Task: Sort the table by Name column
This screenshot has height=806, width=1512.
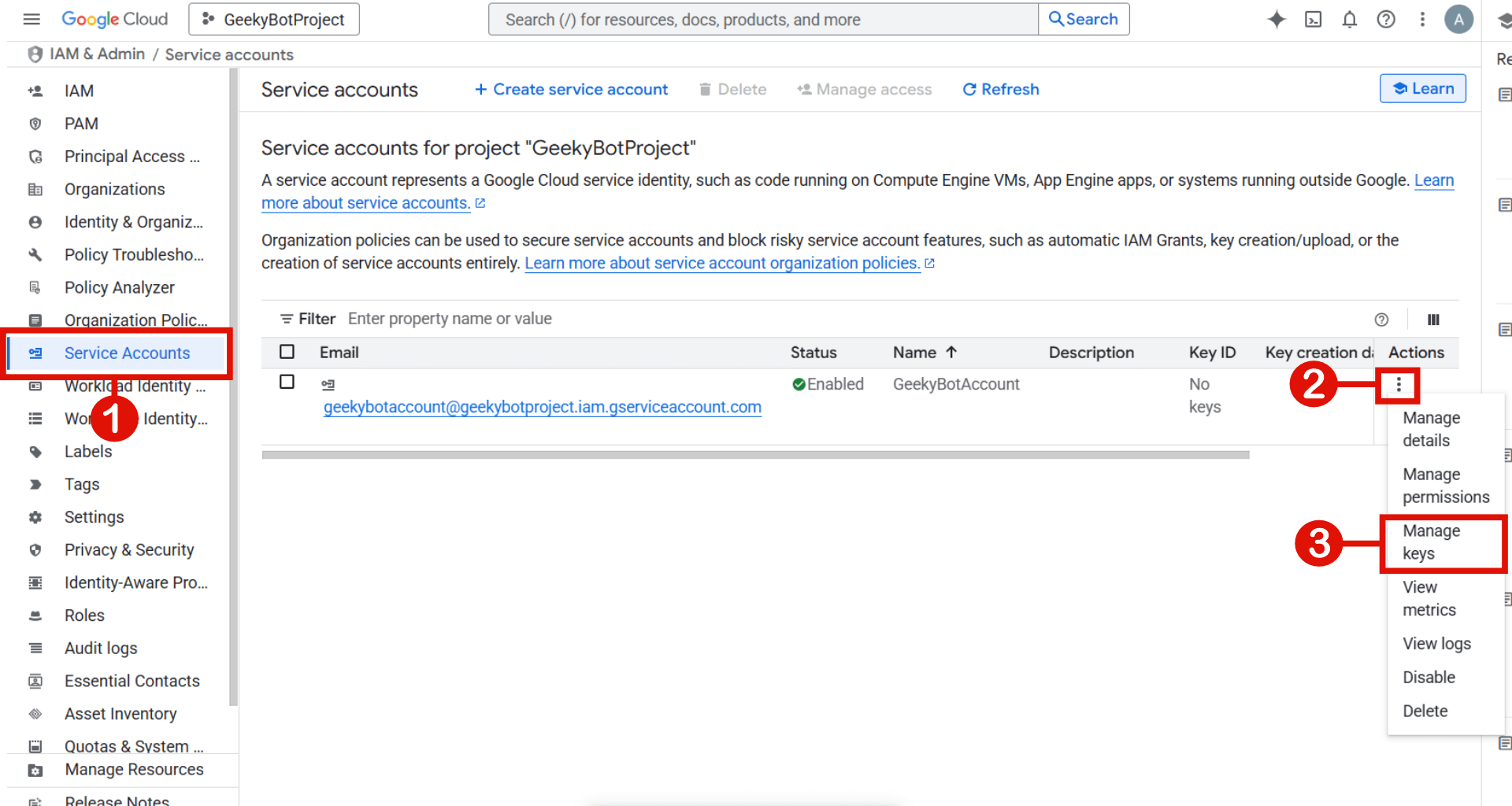Action: (x=925, y=353)
